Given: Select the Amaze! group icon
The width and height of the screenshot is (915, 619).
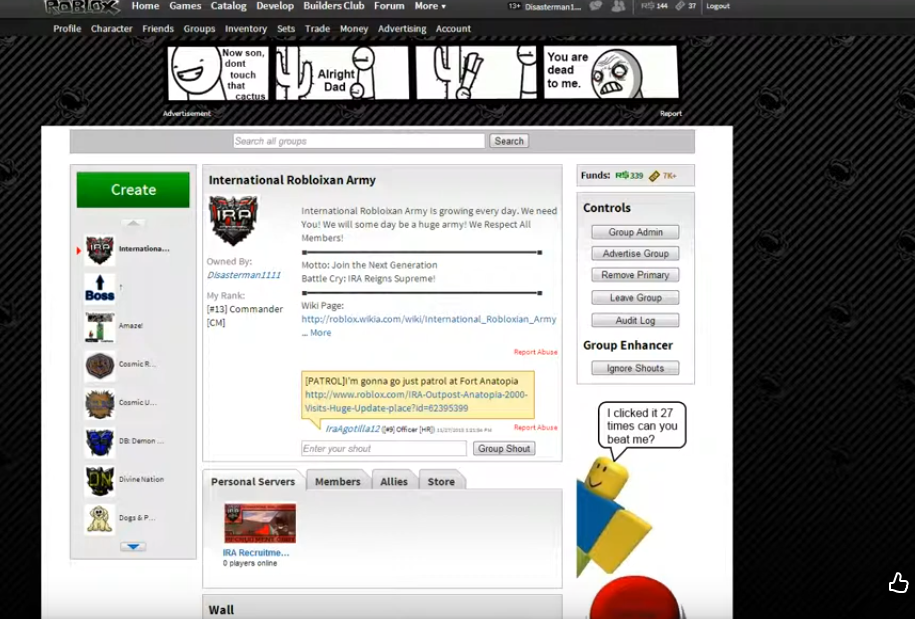Looking at the screenshot, I should coord(100,327).
